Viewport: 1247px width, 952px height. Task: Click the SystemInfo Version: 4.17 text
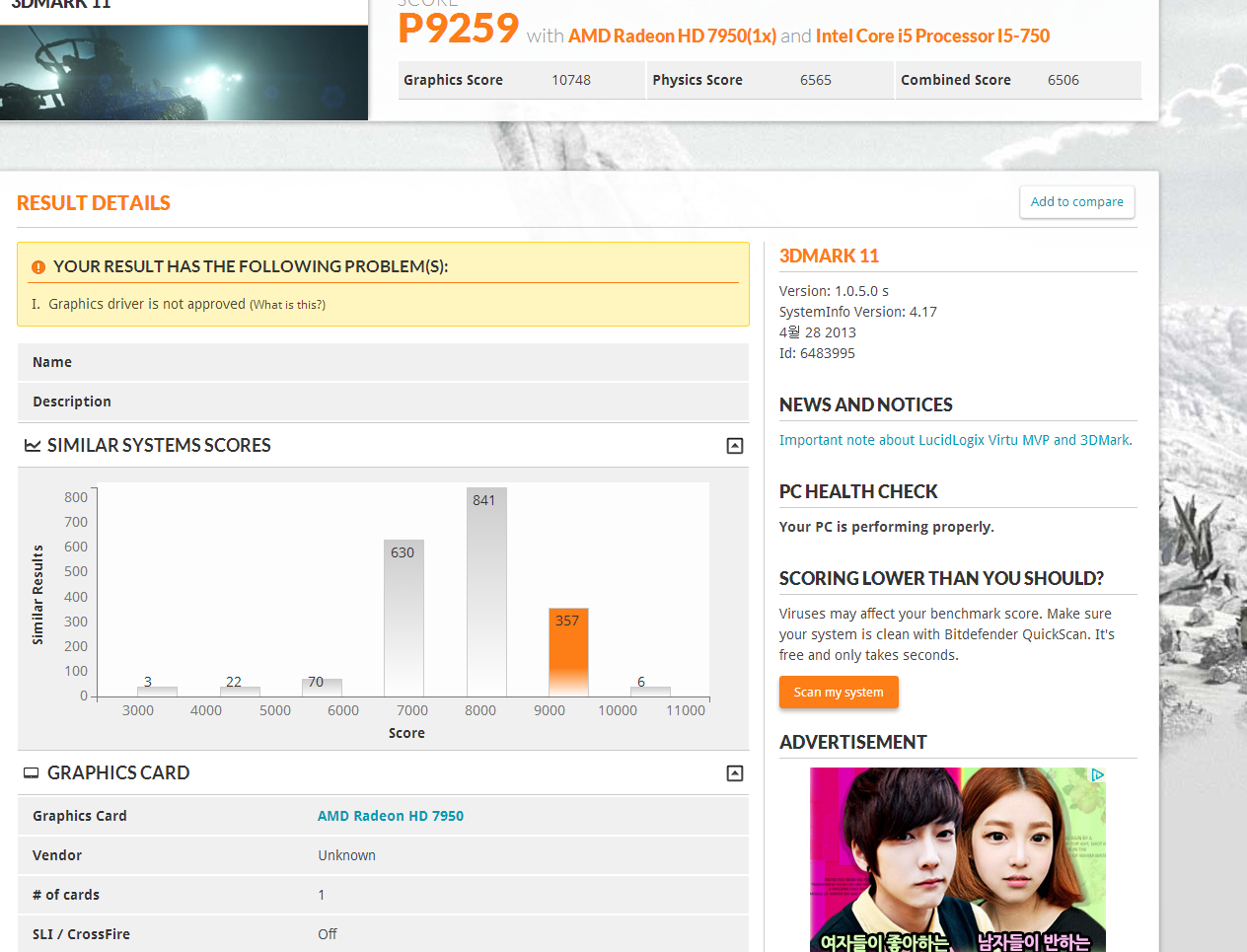tap(858, 312)
